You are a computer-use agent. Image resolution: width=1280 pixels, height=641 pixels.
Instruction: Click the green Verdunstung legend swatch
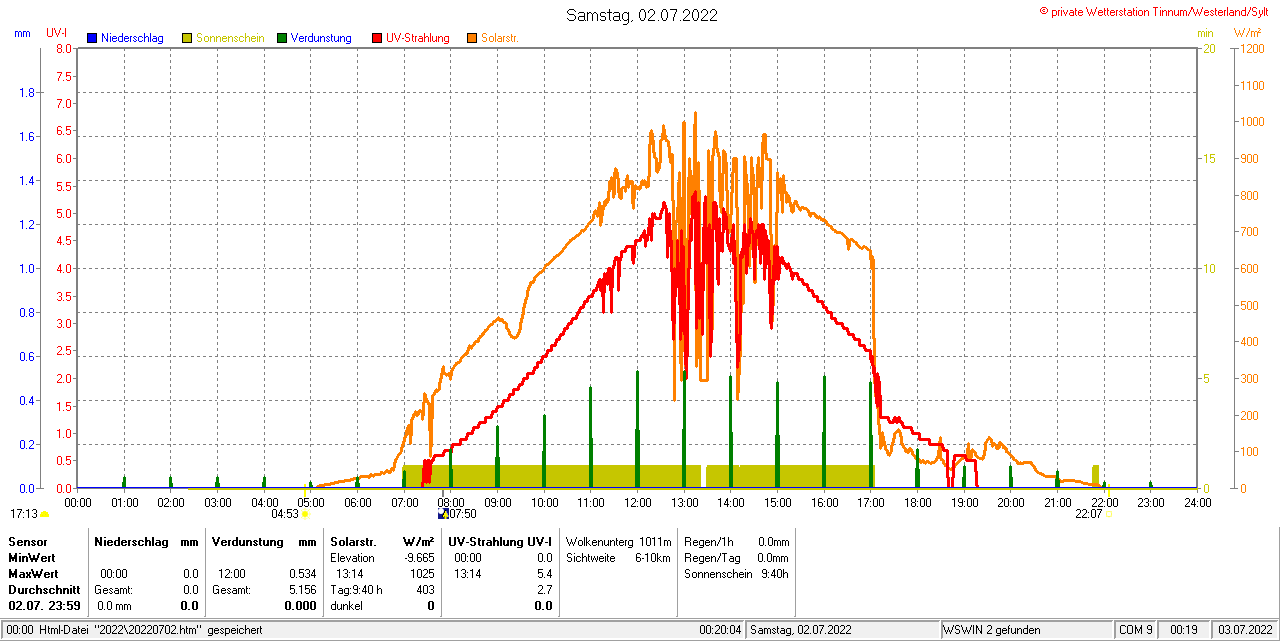(282, 38)
